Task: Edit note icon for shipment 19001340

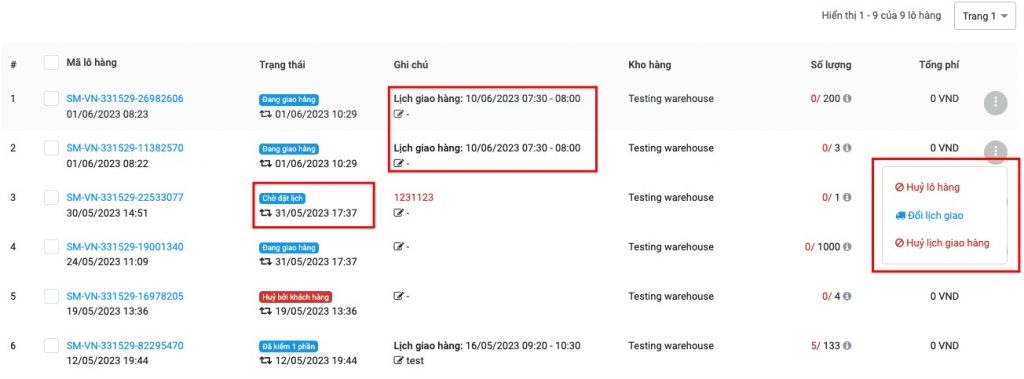Action: pos(398,247)
